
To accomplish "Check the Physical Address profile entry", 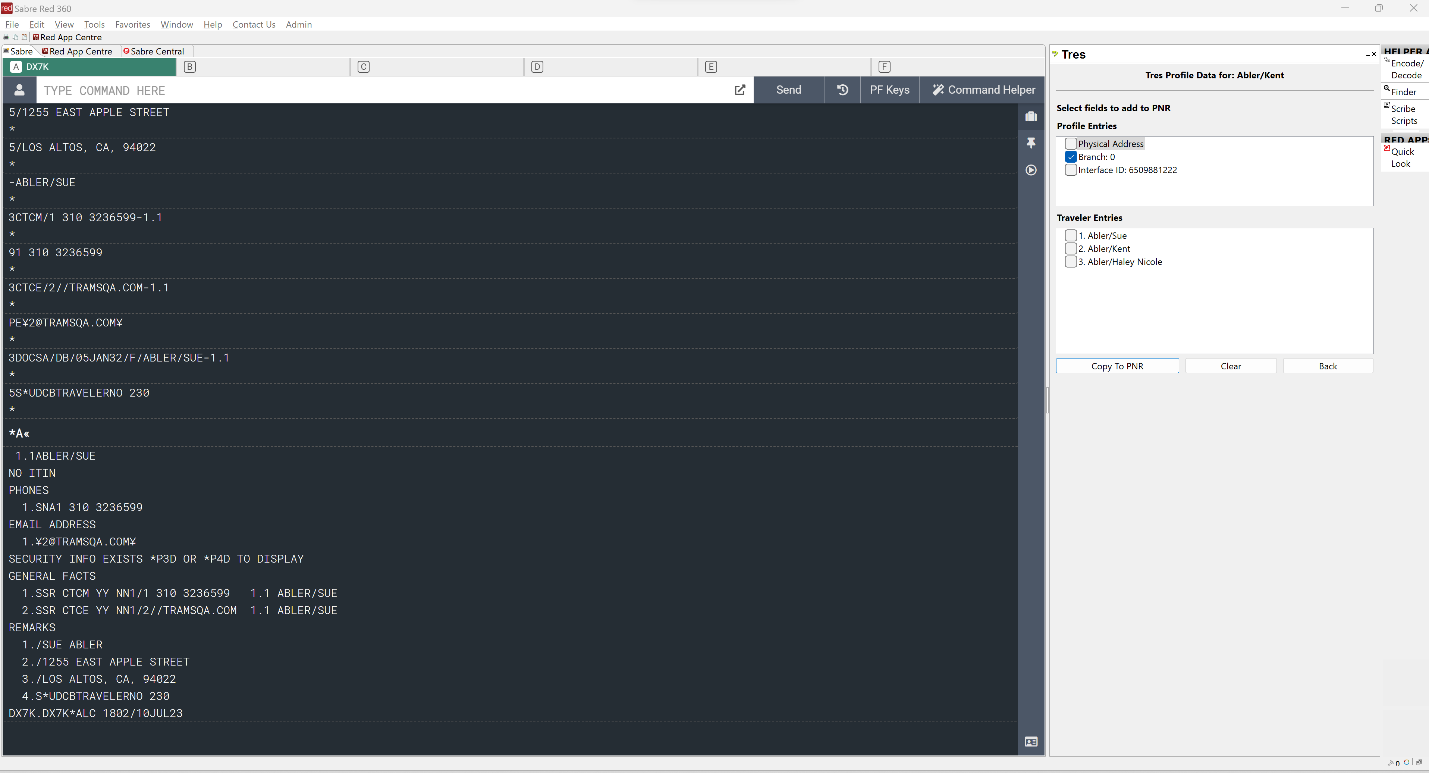I will coord(1071,143).
